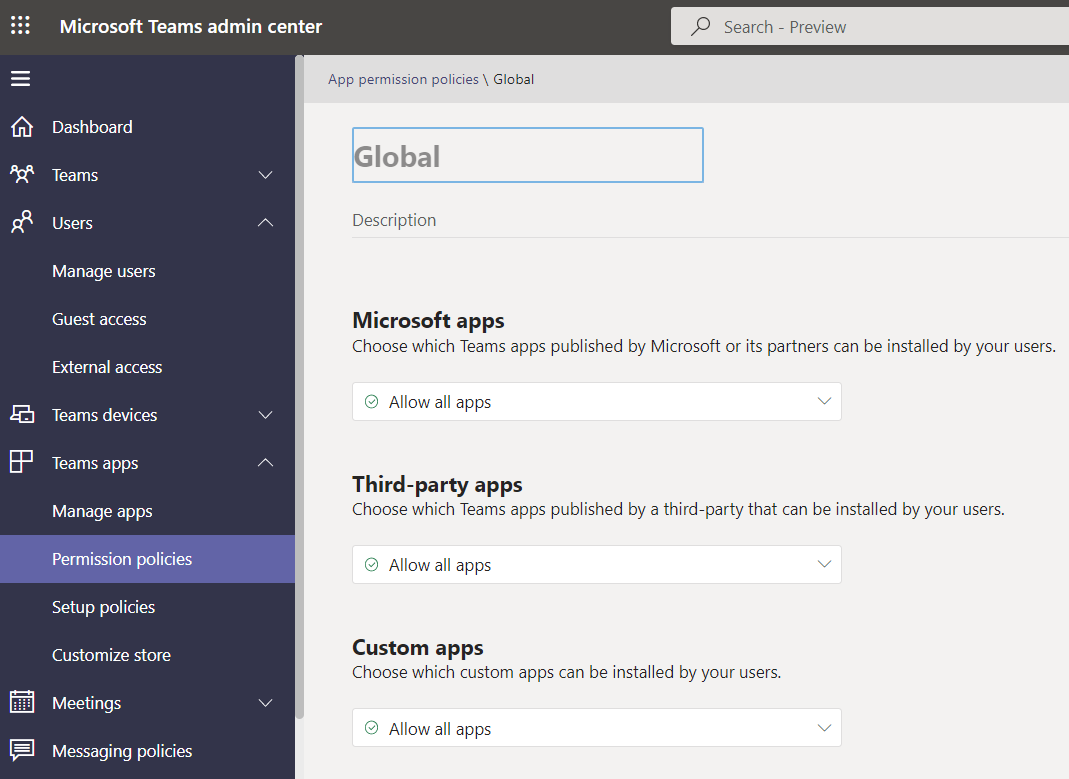Click the Users sidebar icon
Screen dimensions: 1069x779
(20, 223)
